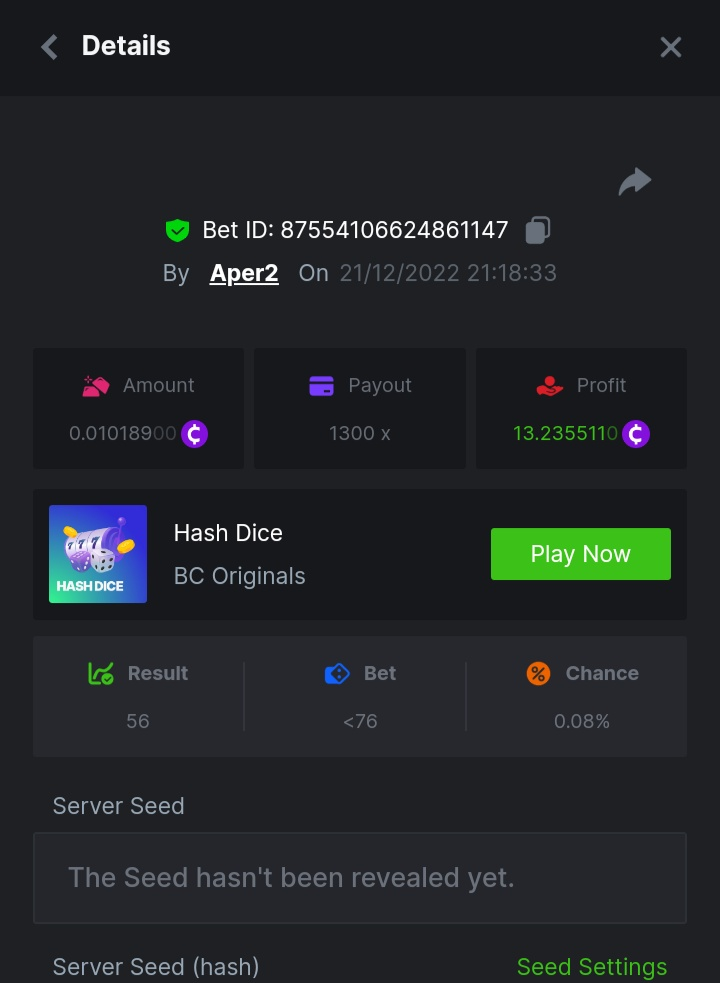Click the share arrow icon
Image resolution: width=720 pixels, height=983 pixels.
(634, 182)
